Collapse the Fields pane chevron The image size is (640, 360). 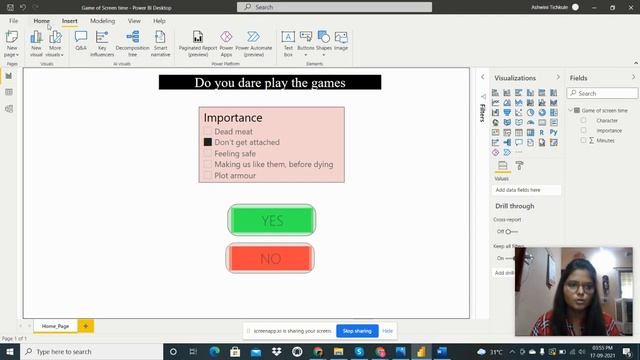pyautogui.click(x=633, y=77)
